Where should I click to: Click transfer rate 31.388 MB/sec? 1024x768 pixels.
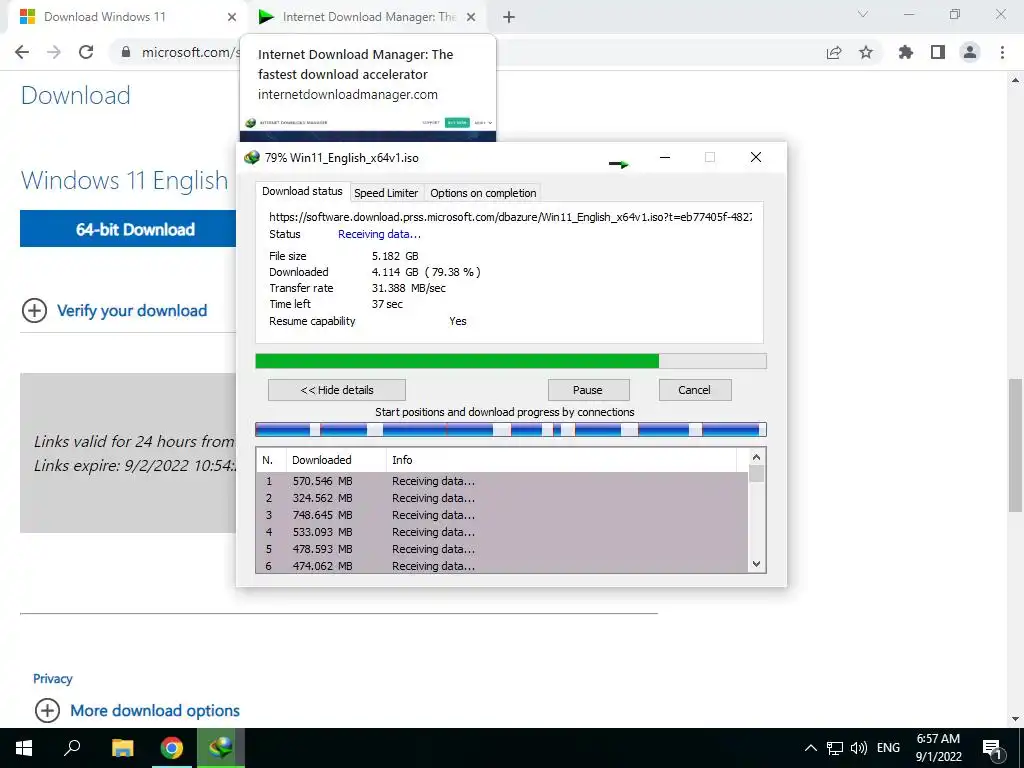click(409, 288)
